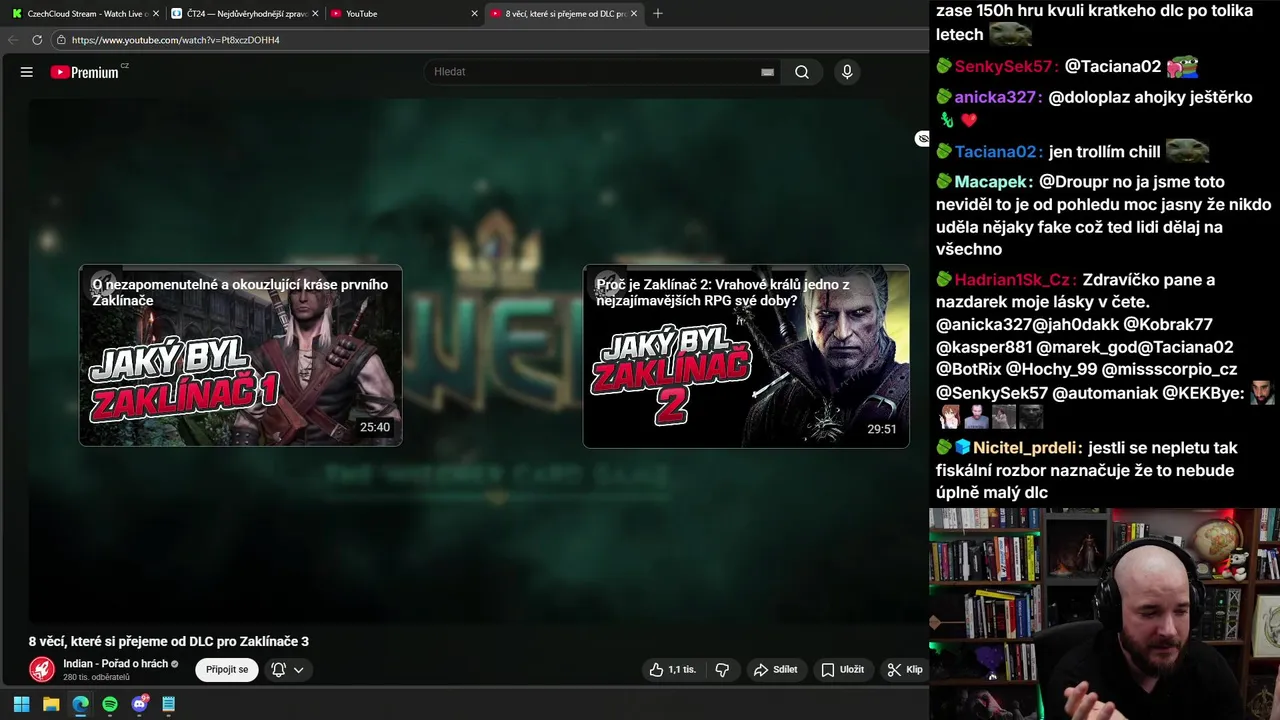The image size is (1280, 720).
Task: Open Spotify from the taskbar
Action: point(110,704)
